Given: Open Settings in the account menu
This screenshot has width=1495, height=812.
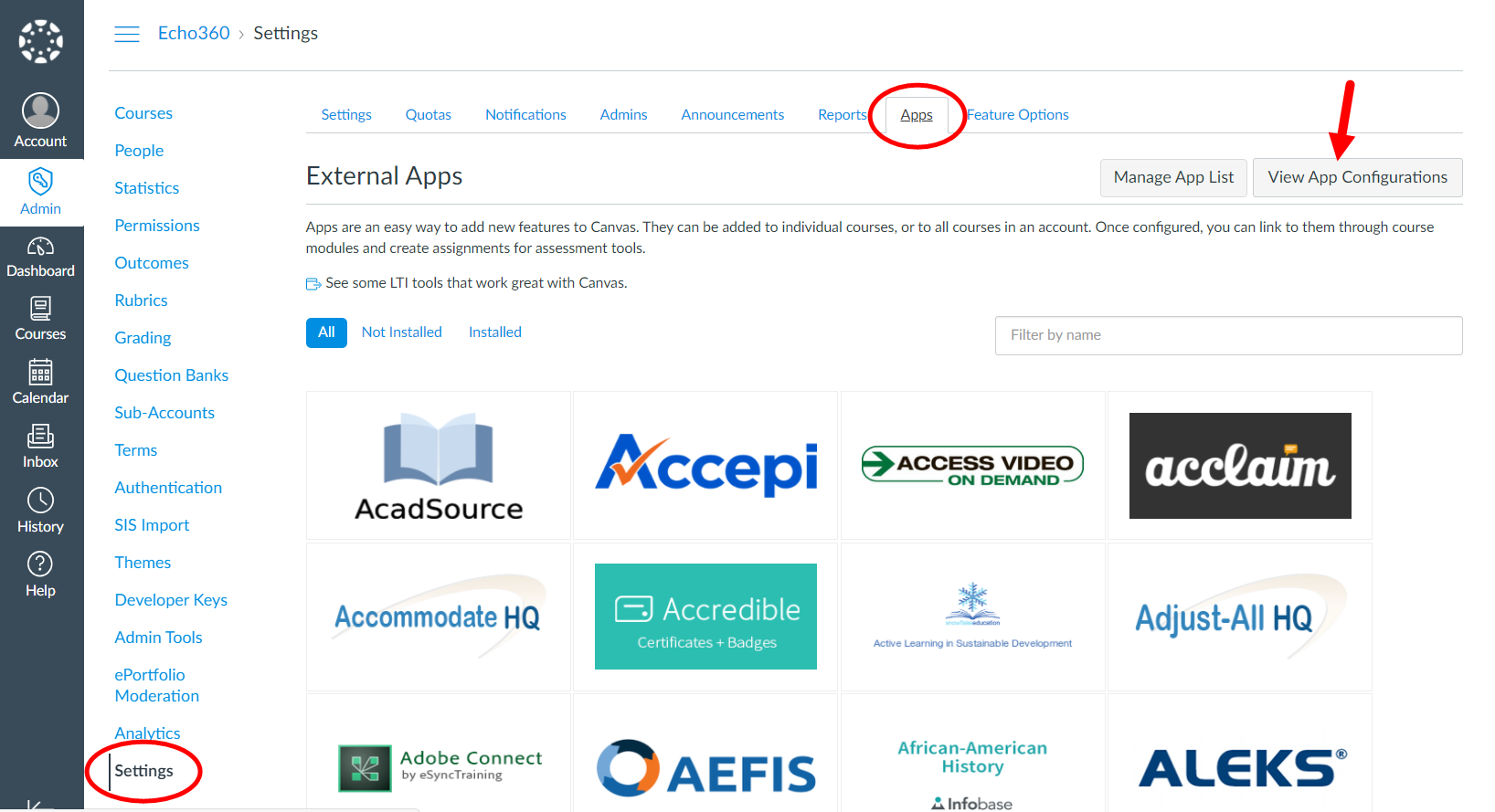Looking at the screenshot, I should [143, 771].
